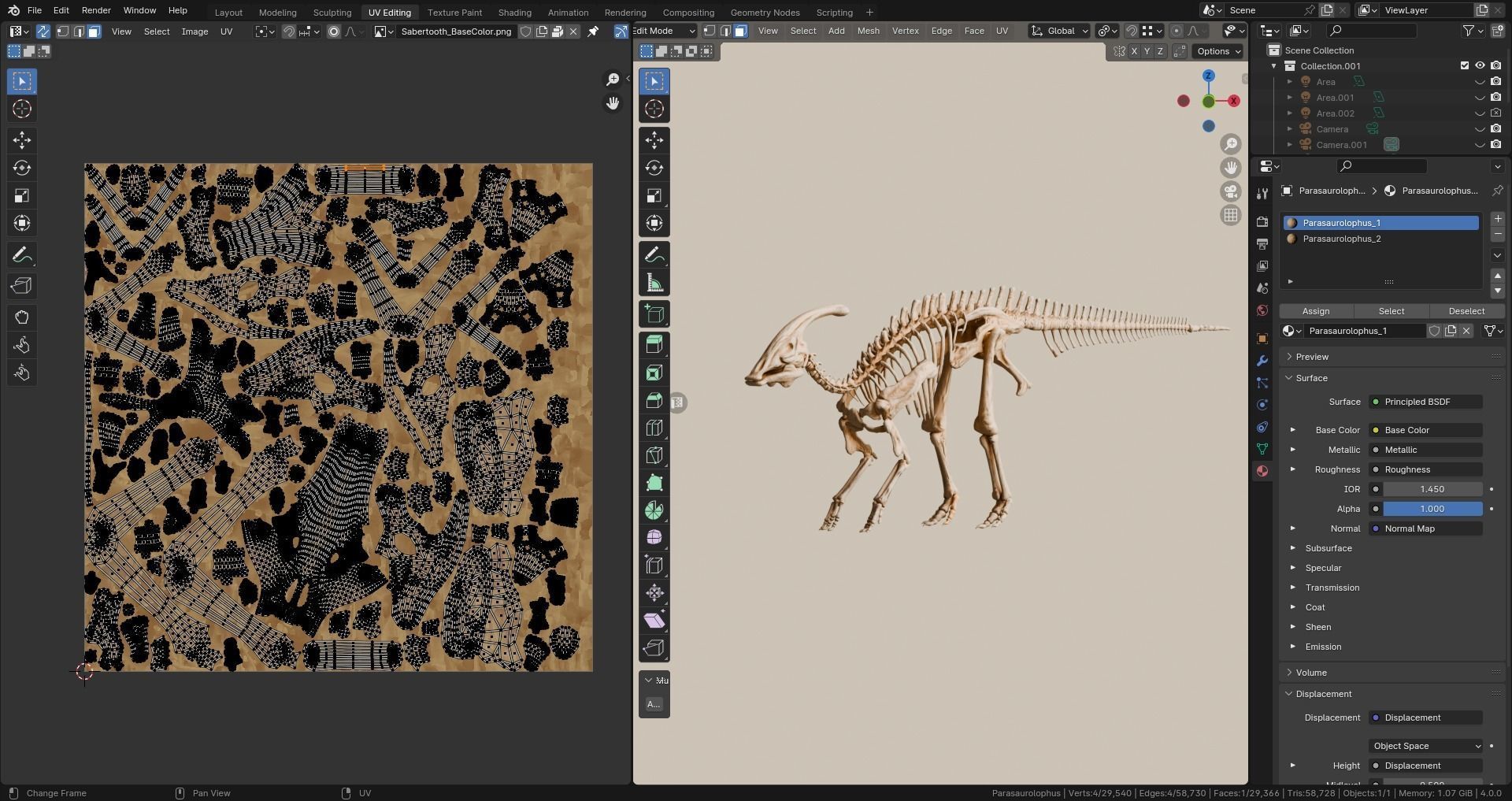Screen dimensions: 1512x801
Task: Open the viewport Options dropdown
Action: pyautogui.click(x=1218, y=51)
